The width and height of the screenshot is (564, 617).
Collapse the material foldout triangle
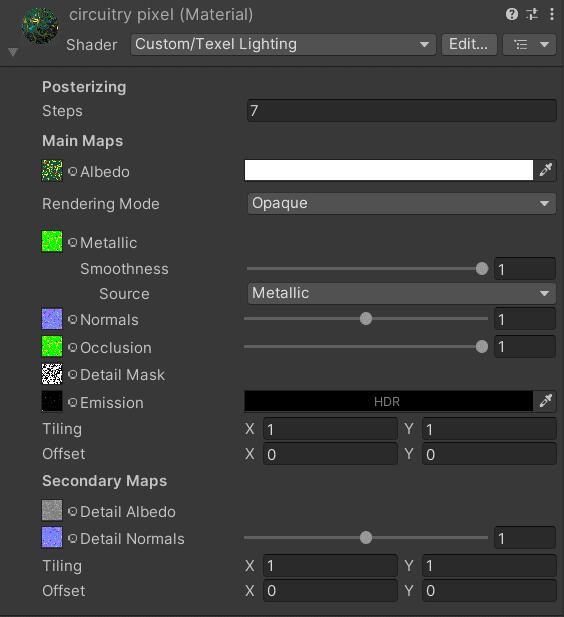click(x=13, y=52)
